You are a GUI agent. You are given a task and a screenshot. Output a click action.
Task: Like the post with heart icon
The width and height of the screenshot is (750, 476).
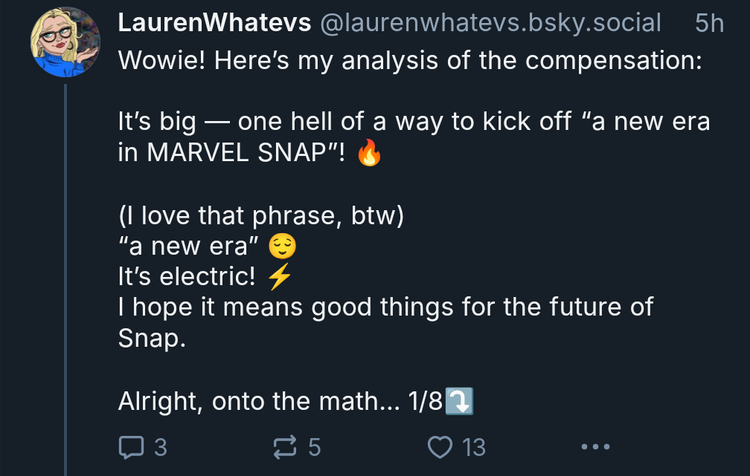[440, 447]
